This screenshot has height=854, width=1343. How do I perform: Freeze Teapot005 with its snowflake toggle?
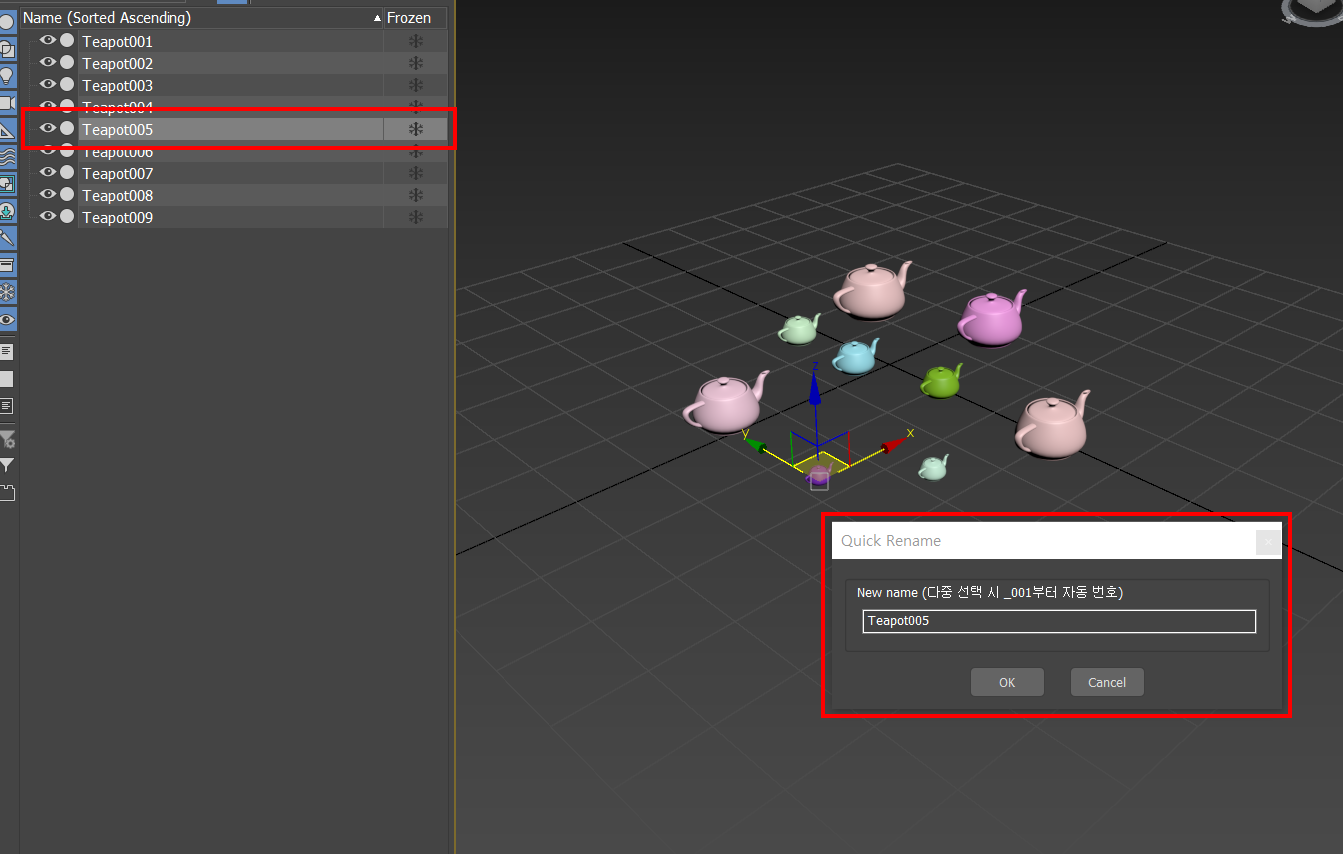416,129
